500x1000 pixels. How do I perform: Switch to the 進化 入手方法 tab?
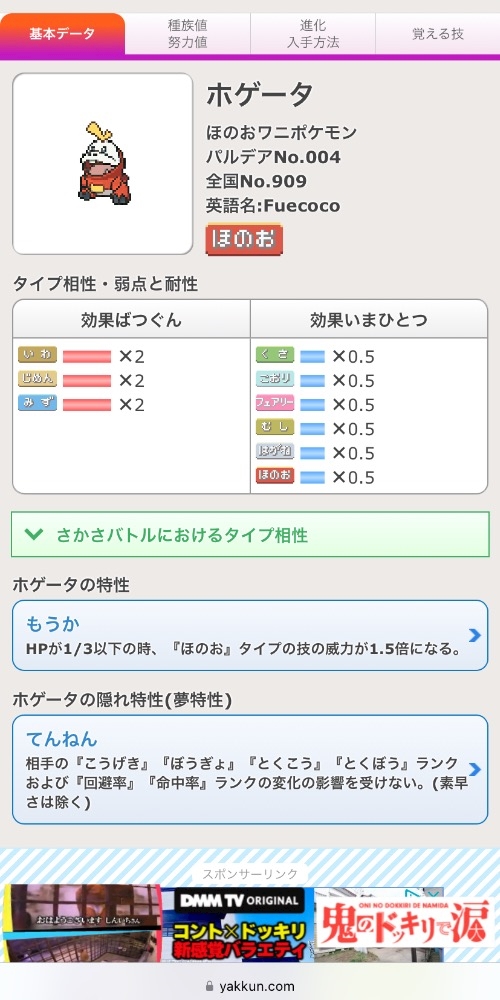(312, 34)
